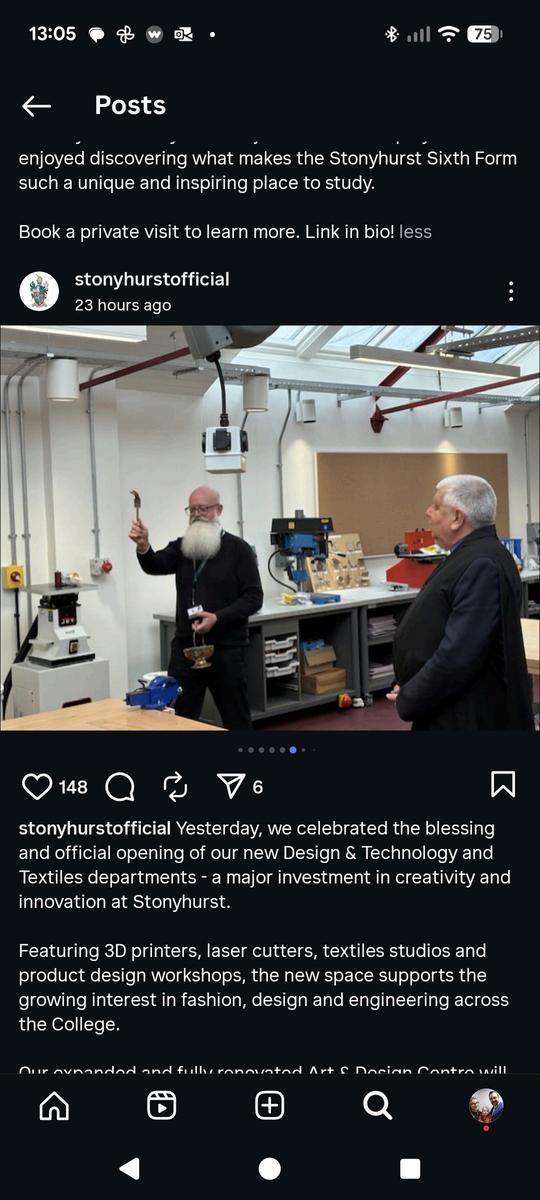Tap the Android system back triangle button

pos(129,1169)
